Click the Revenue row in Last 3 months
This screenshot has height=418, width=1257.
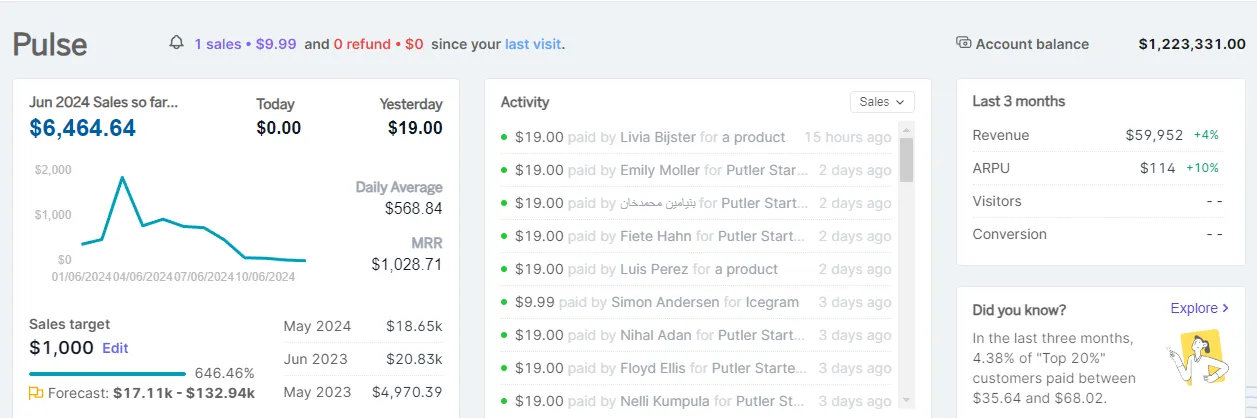[1097, 135]
